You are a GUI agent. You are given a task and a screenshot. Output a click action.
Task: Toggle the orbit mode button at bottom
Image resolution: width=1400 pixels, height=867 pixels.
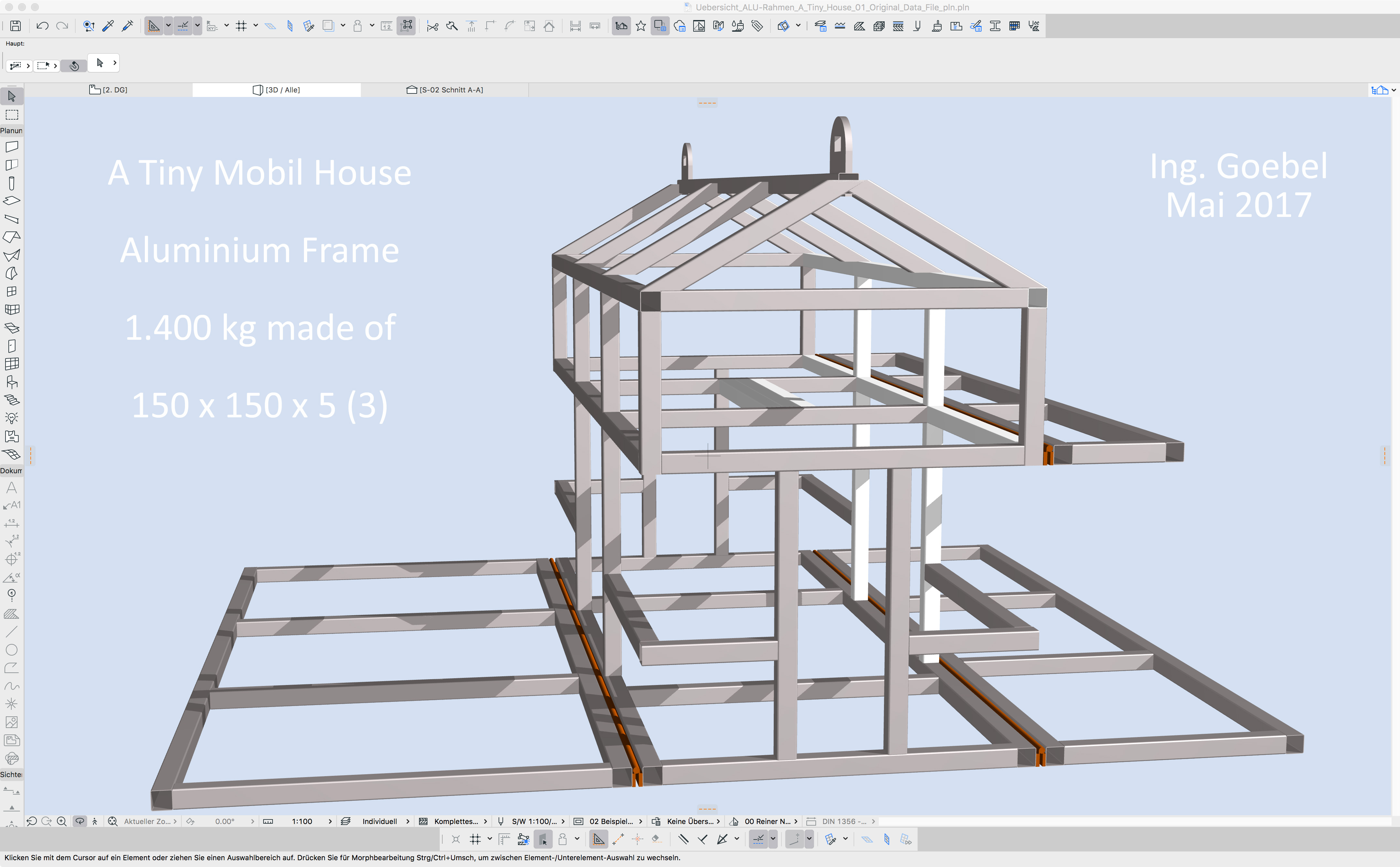(80, 821)
